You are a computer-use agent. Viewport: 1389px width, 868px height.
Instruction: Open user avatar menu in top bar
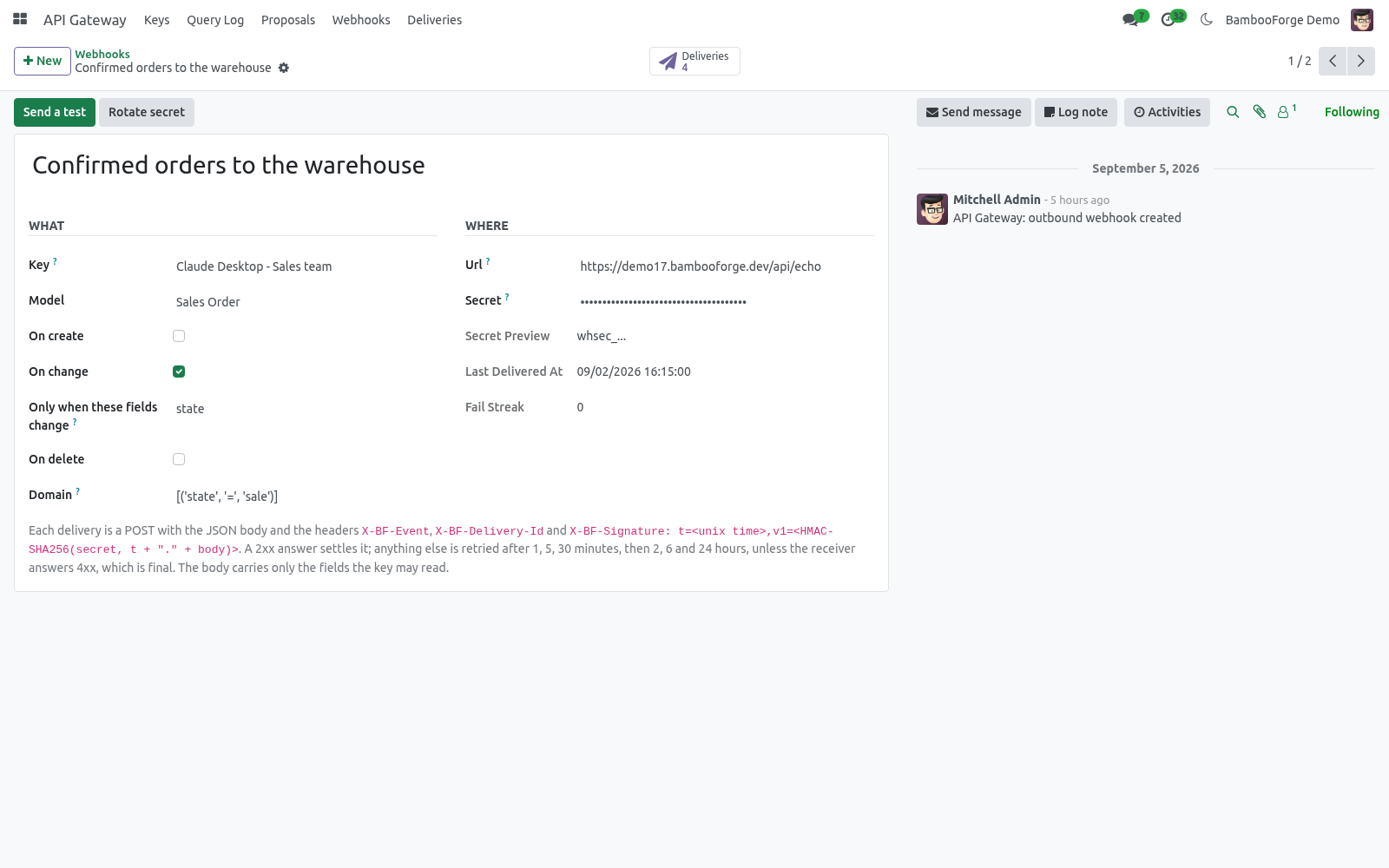tap(1362, 19)
